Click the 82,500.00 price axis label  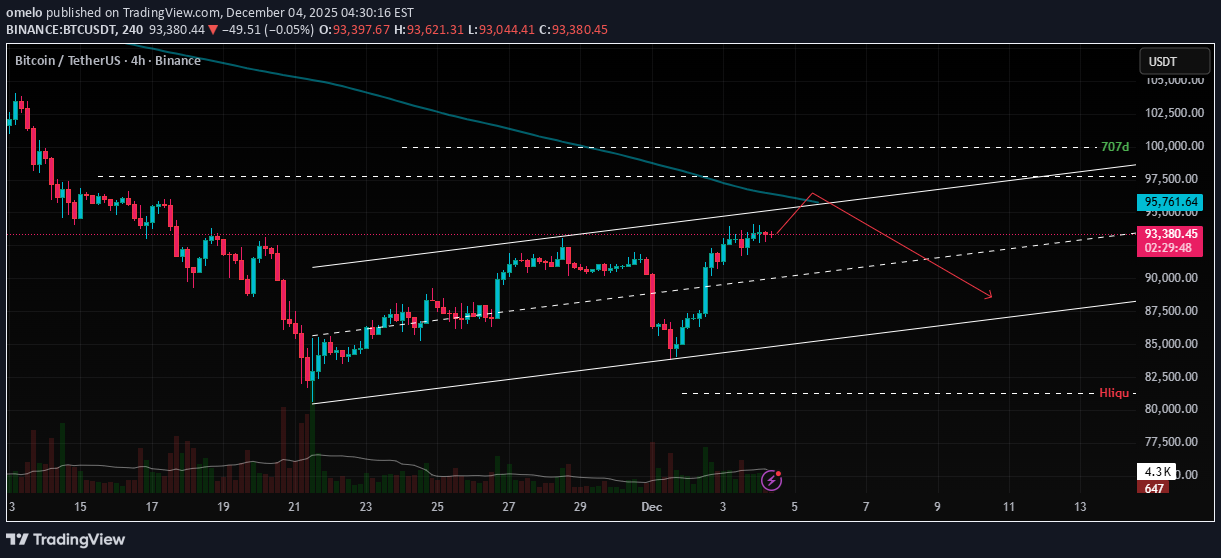[x=1173, y=376]
